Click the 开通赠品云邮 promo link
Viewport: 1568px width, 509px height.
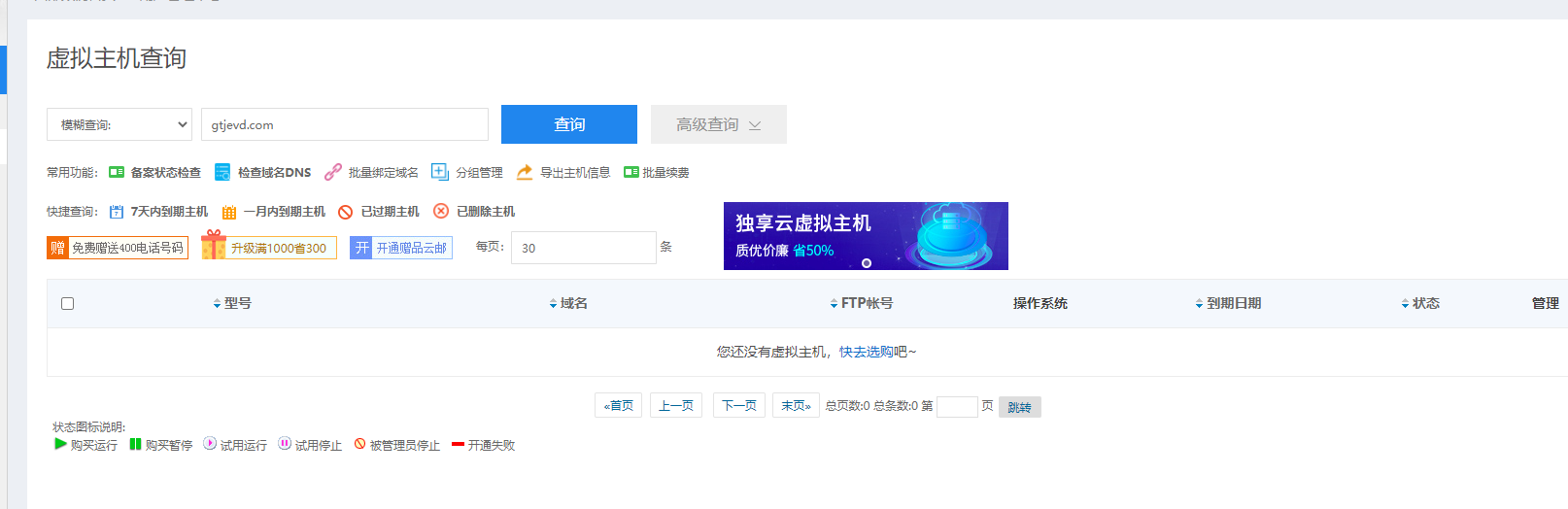pos(401,248)
